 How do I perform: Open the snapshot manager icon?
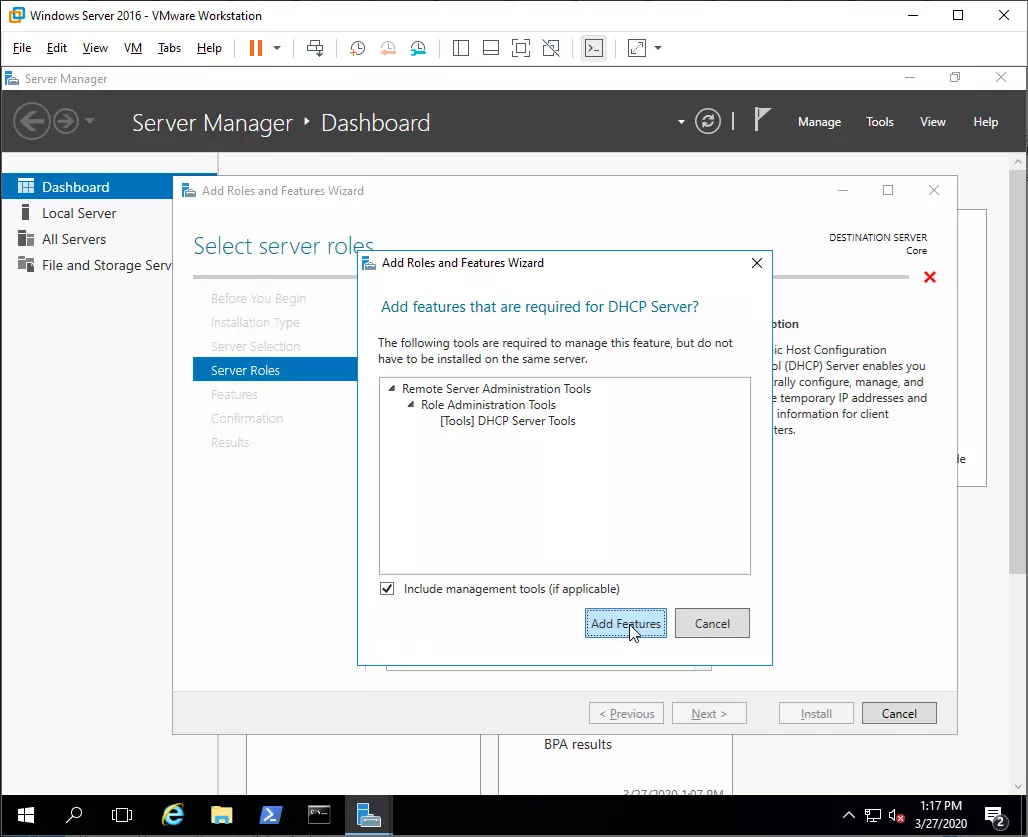pos(418,48)
